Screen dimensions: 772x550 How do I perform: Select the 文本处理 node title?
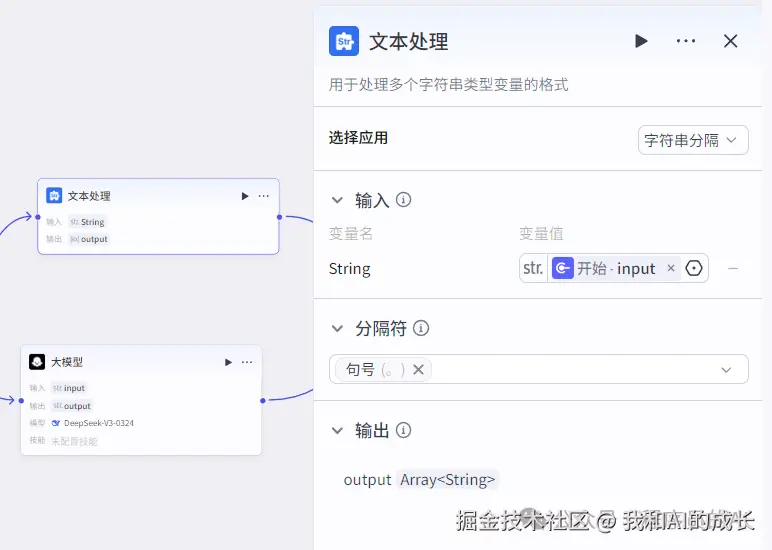89,196
